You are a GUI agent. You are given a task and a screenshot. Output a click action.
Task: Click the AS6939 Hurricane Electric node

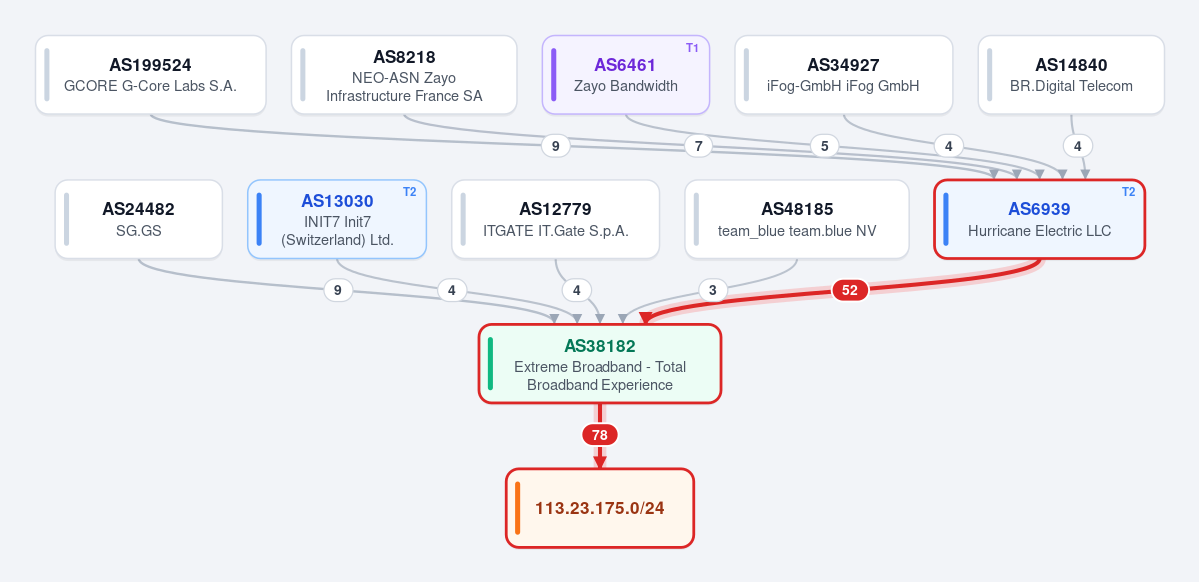pyautogui.click(x=1039, y=219)
